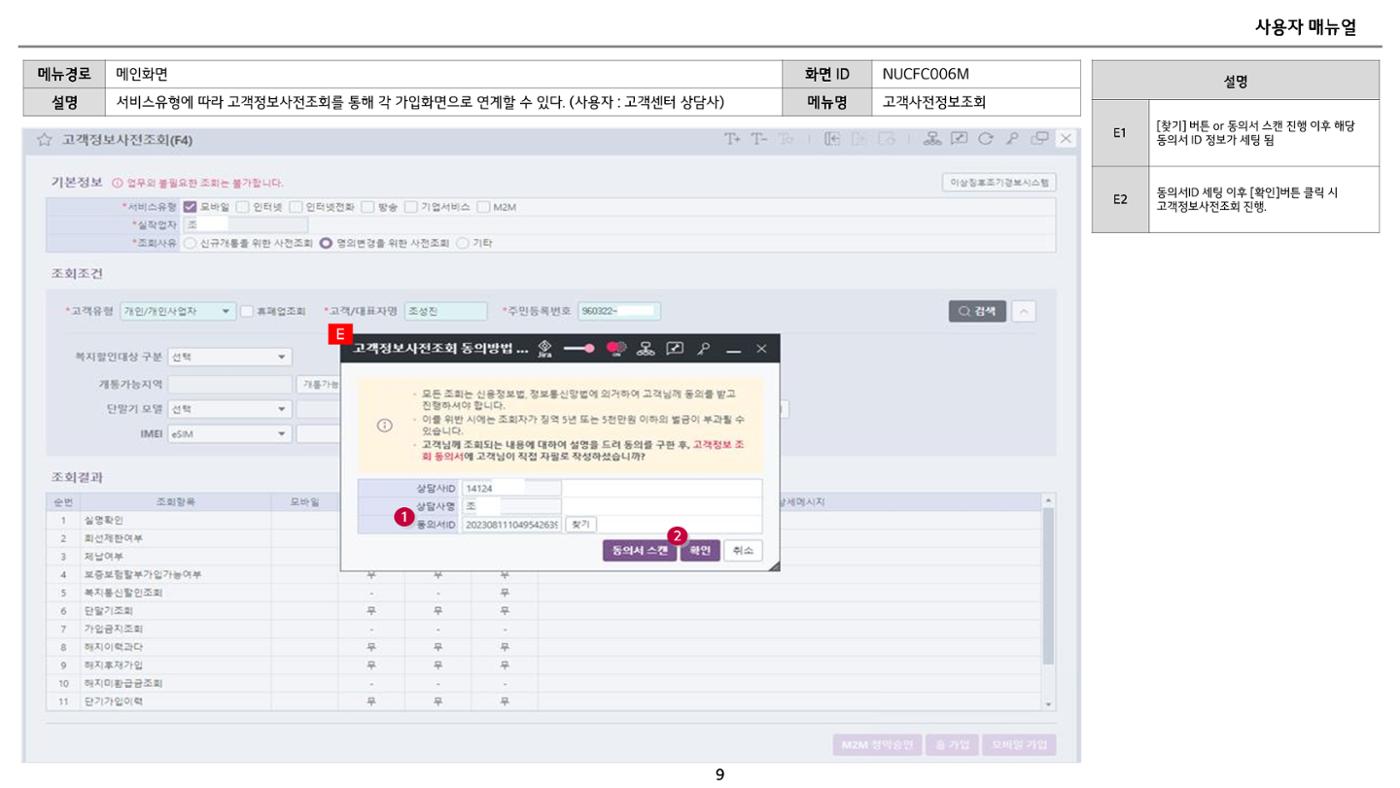The height and width of the screenshot is (788, 1400).
Task: Click the info icon in the dialog notice
Action: point(383,425)
